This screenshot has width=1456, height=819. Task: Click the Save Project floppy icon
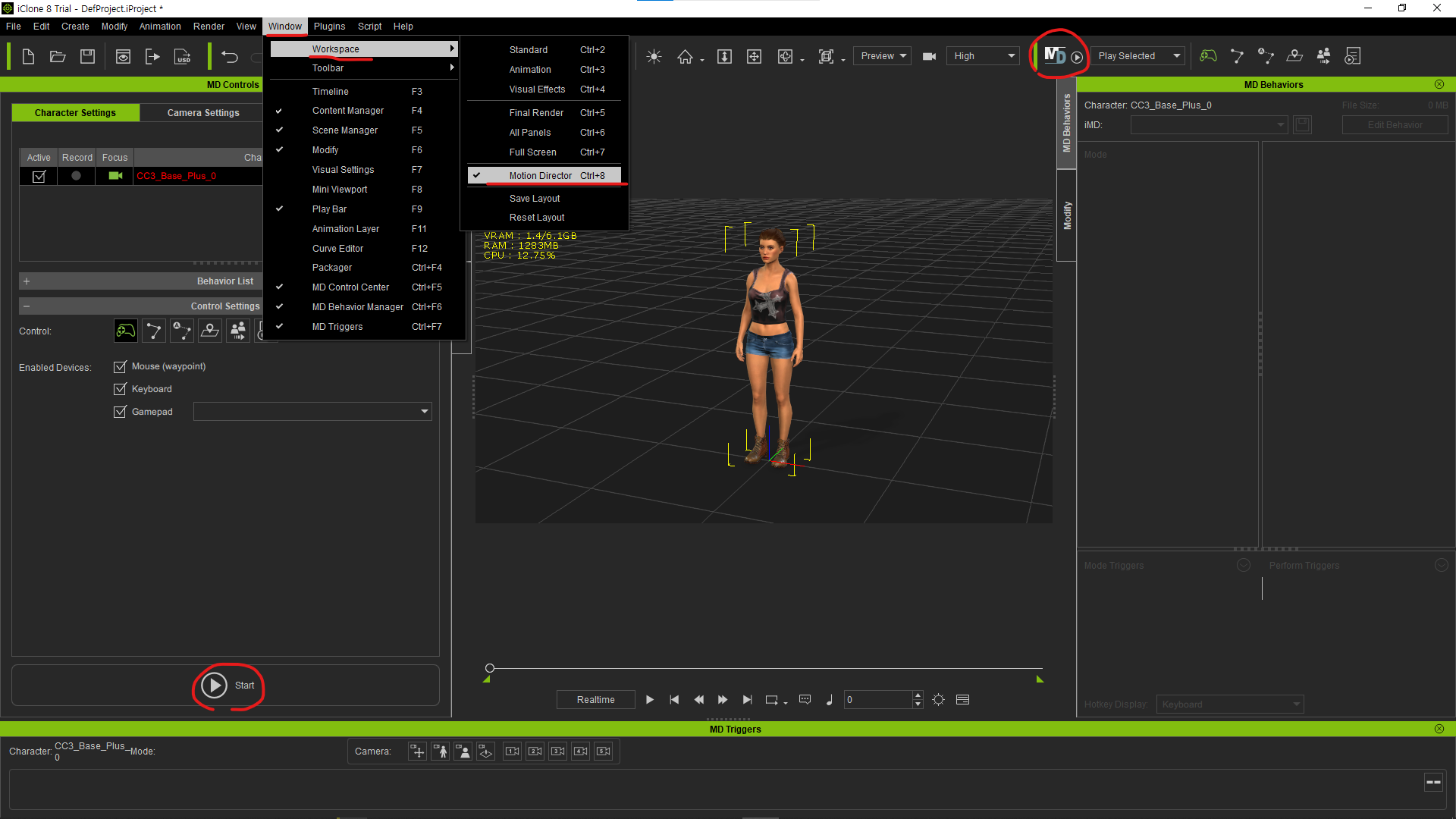tap(87, 56)
